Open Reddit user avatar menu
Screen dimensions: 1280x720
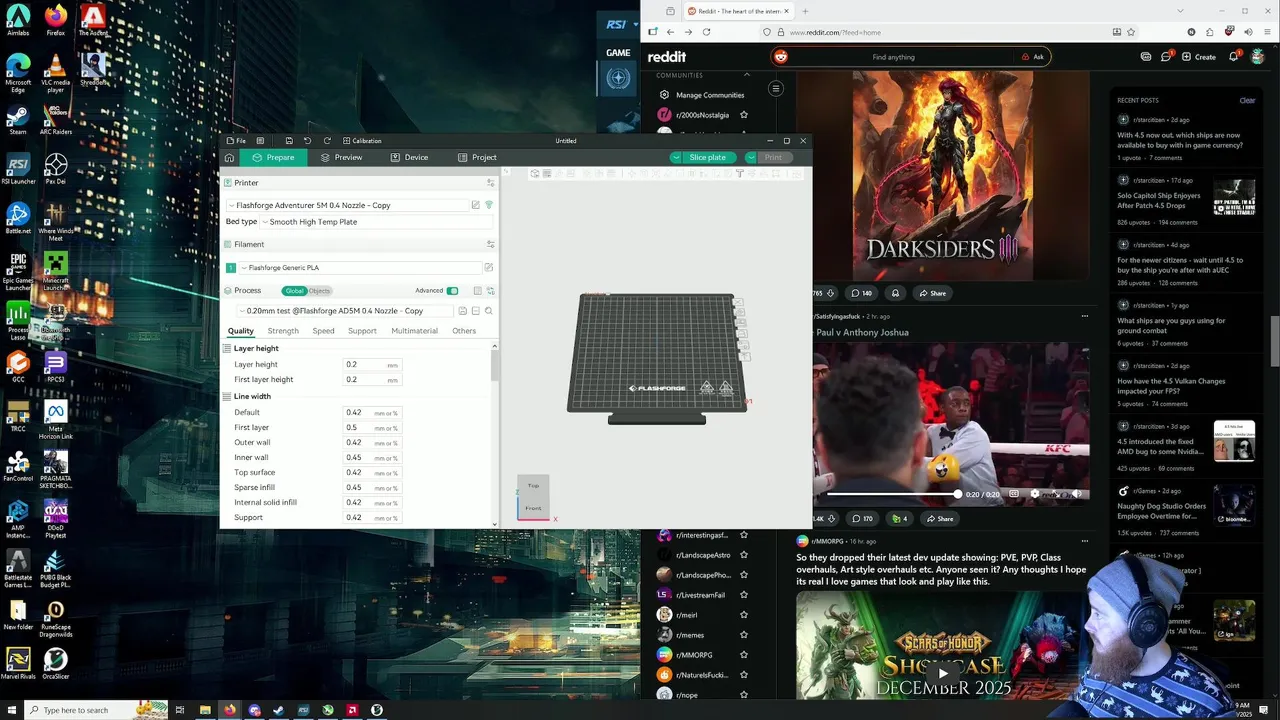1258,57
